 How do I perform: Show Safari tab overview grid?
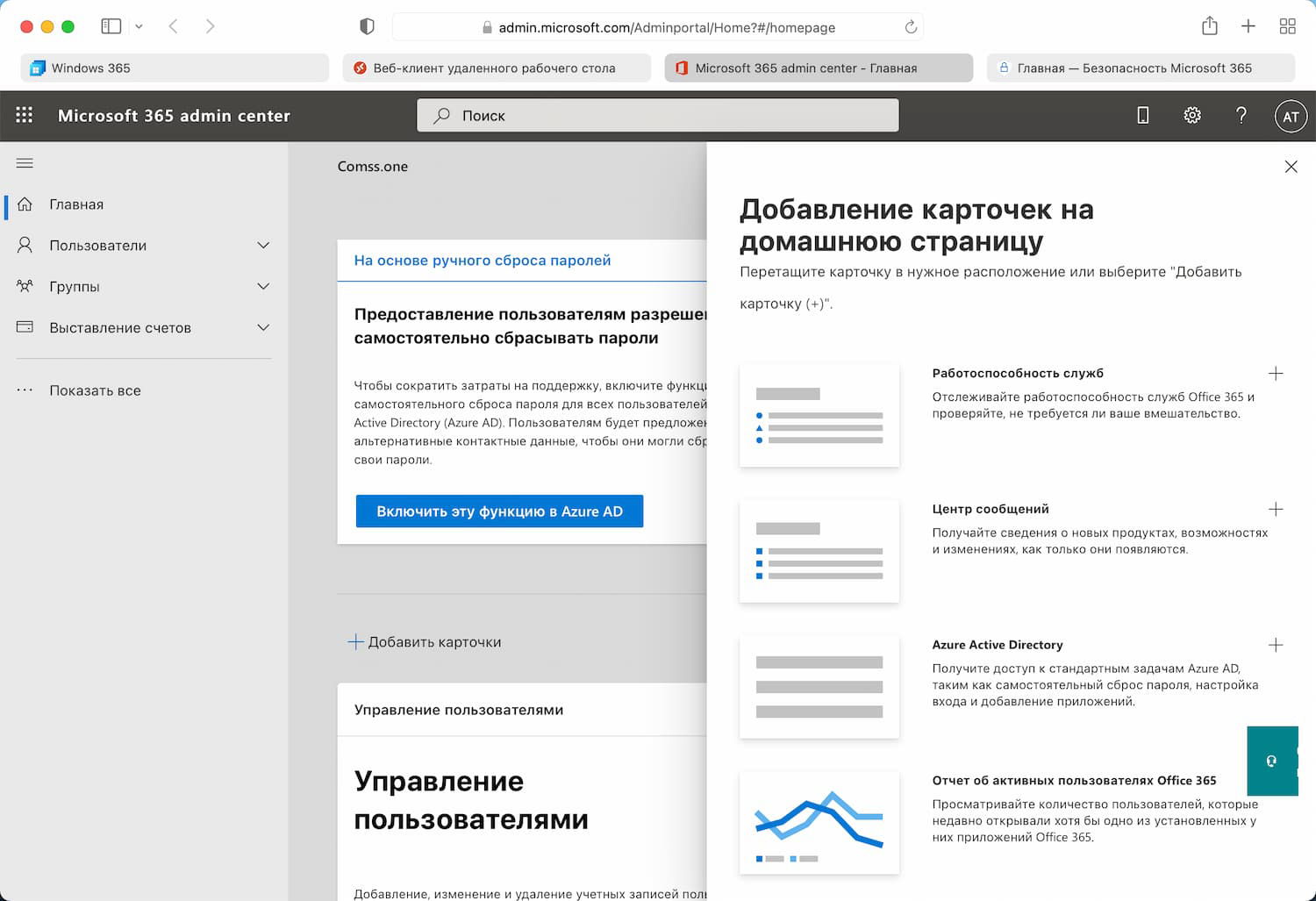pyautogui.click(x=1287, y=26)
